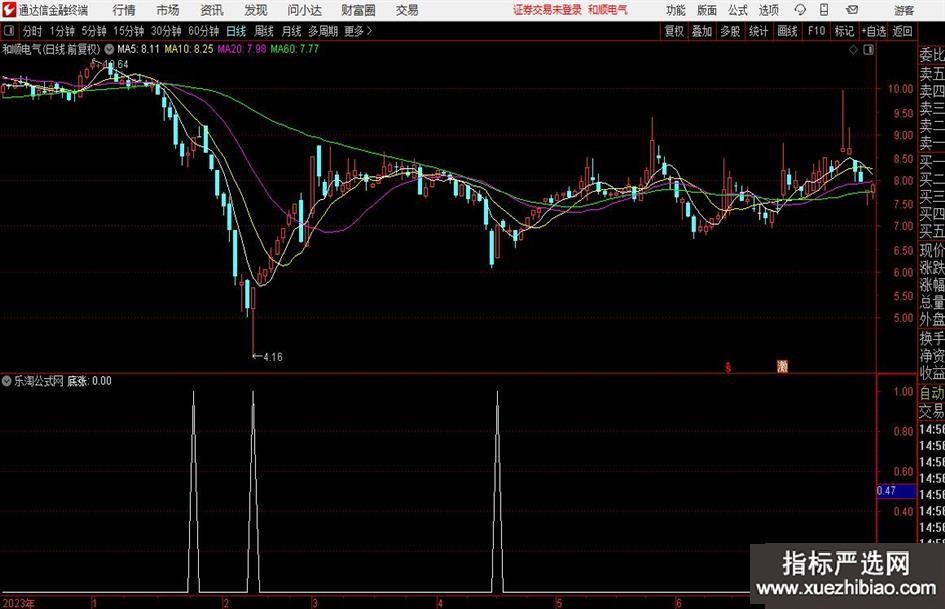945x609 pixels.
Task: Click the 2023年 date axis label
Action: tap(18, 603)
